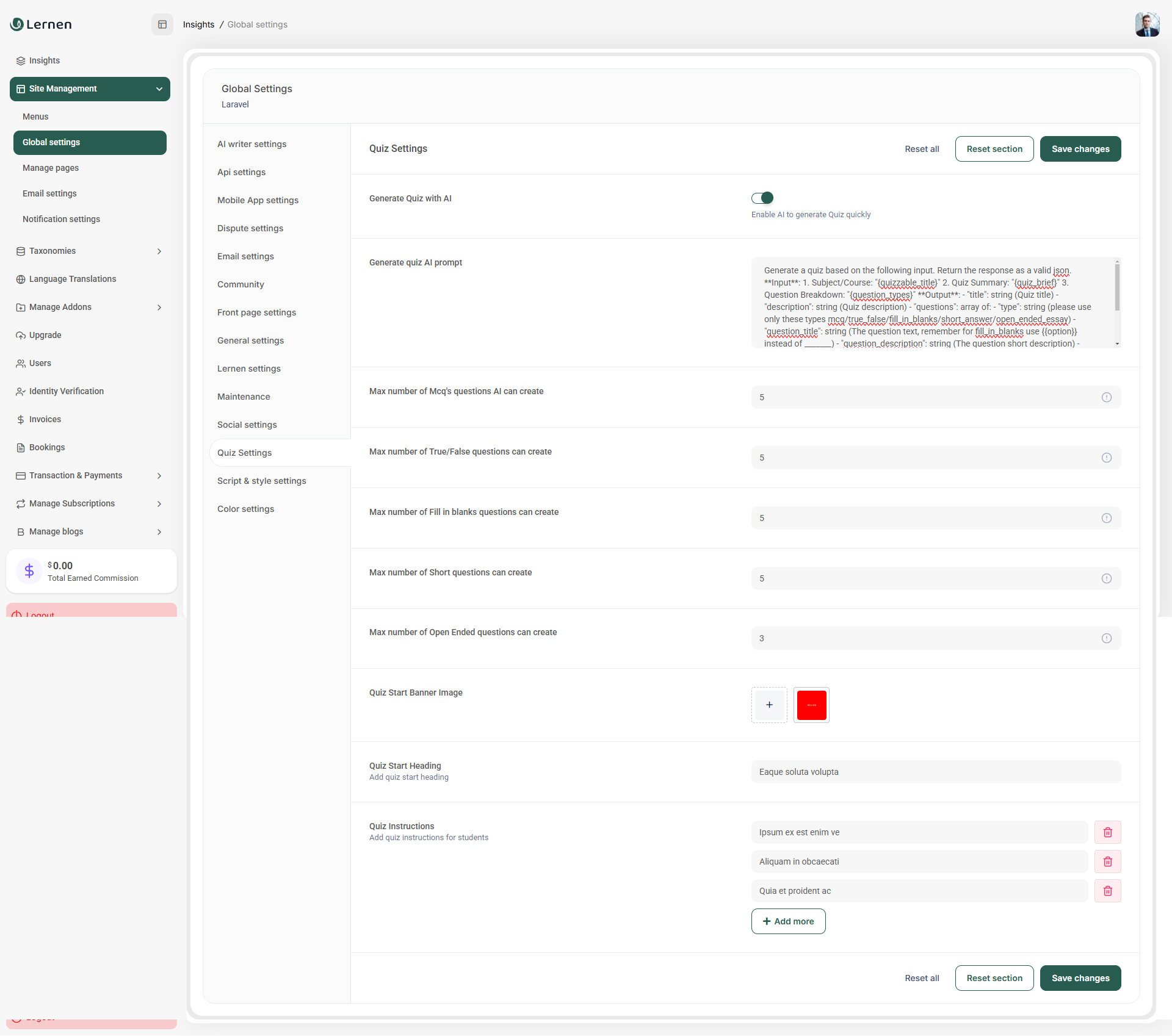Switch to AI writer settings tab
The image size is (1172, 1036).
(x=251, y=144)
